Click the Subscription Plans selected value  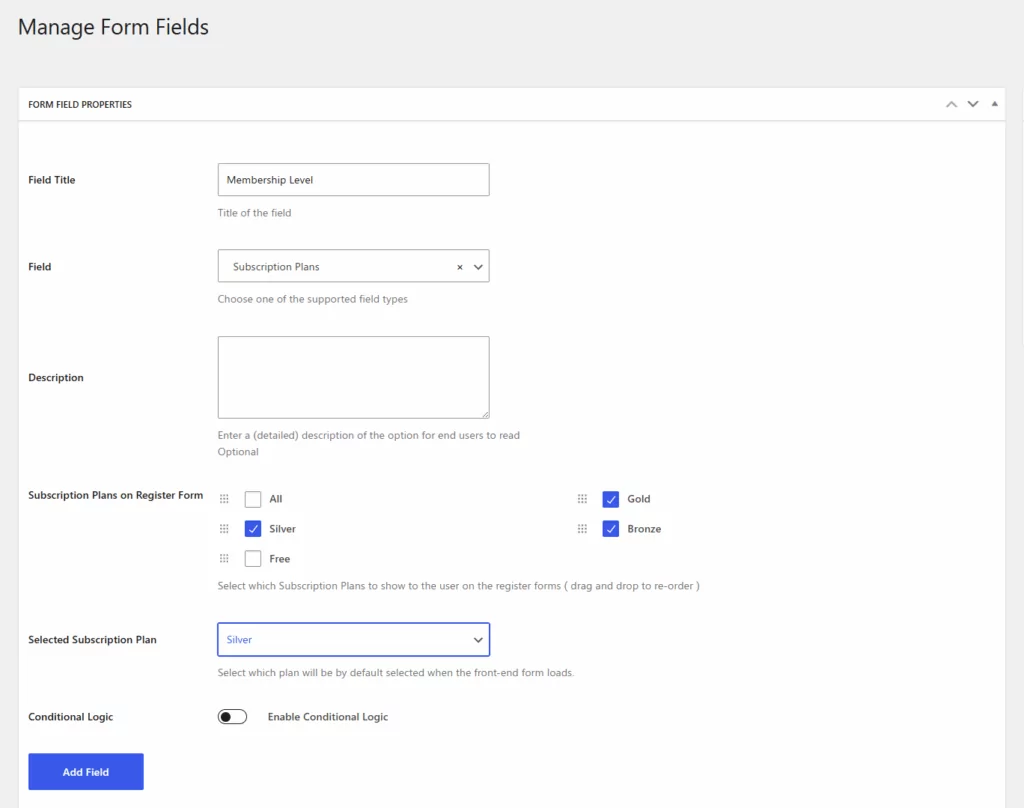click(276, 267)
